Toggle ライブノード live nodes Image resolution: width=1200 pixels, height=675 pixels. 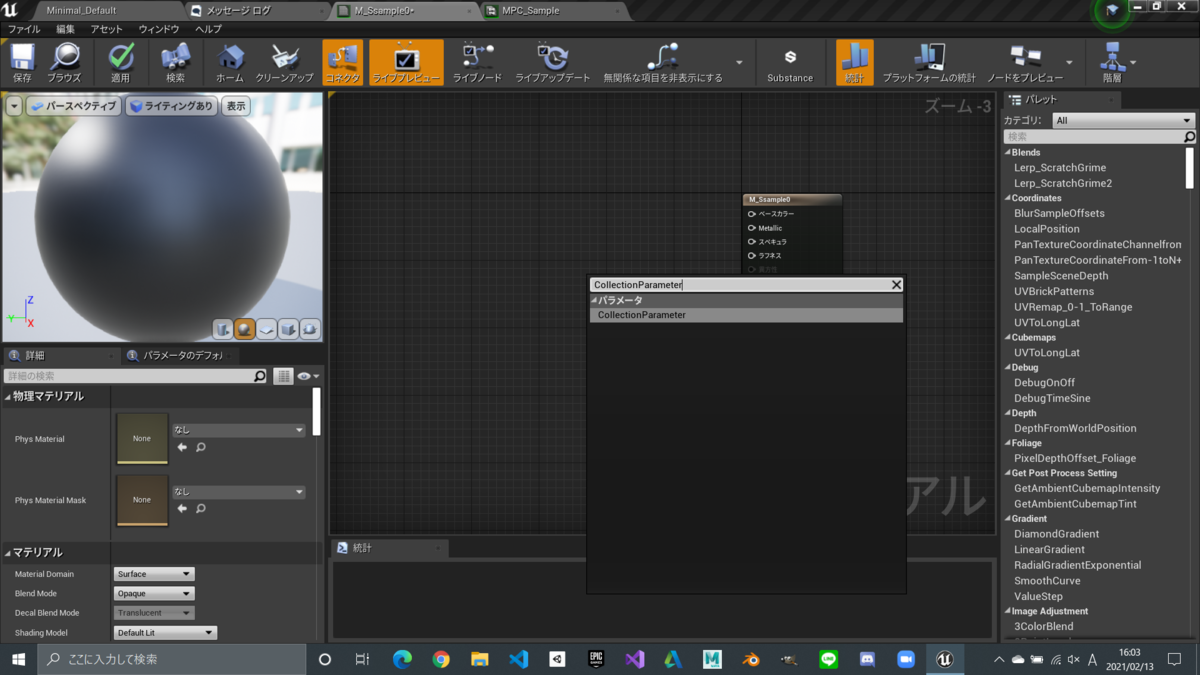(477, 63)
